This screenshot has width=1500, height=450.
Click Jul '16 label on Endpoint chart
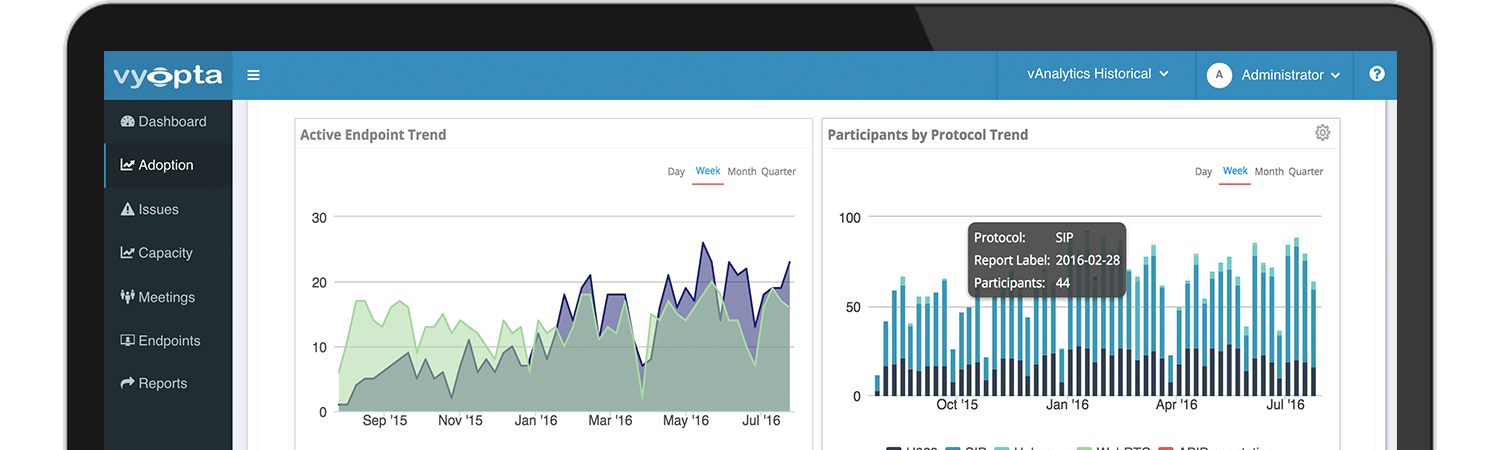click(761, 421)
